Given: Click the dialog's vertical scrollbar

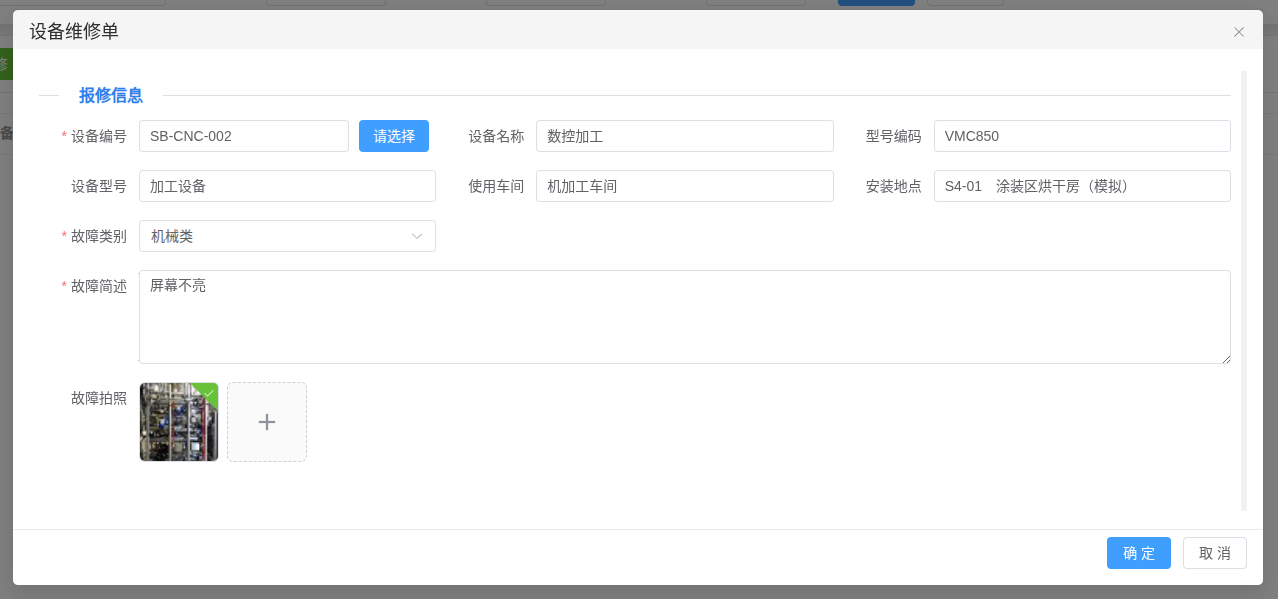Looking at the screenshot, I should (1244, 290).
